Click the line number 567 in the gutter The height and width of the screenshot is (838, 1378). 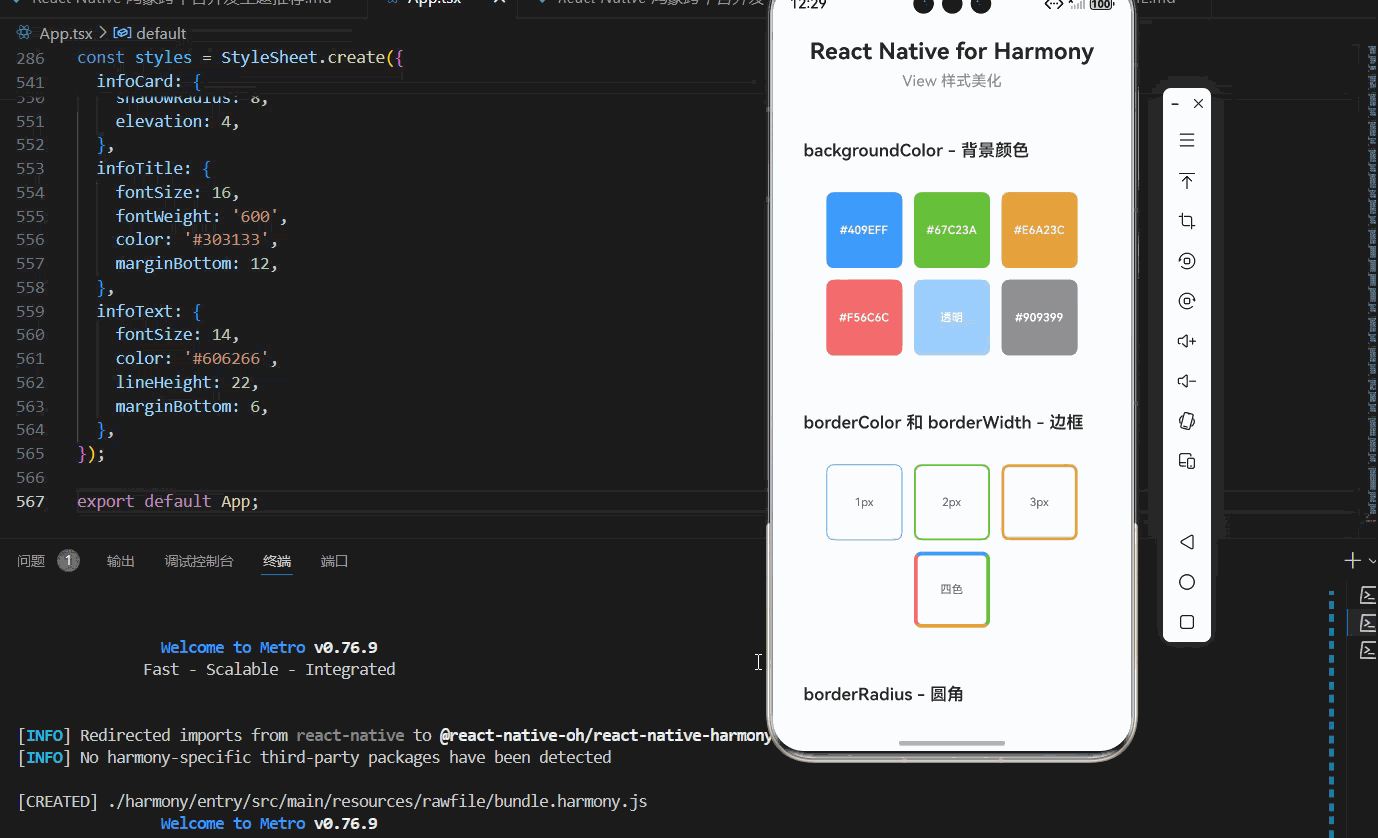point(31,501)
